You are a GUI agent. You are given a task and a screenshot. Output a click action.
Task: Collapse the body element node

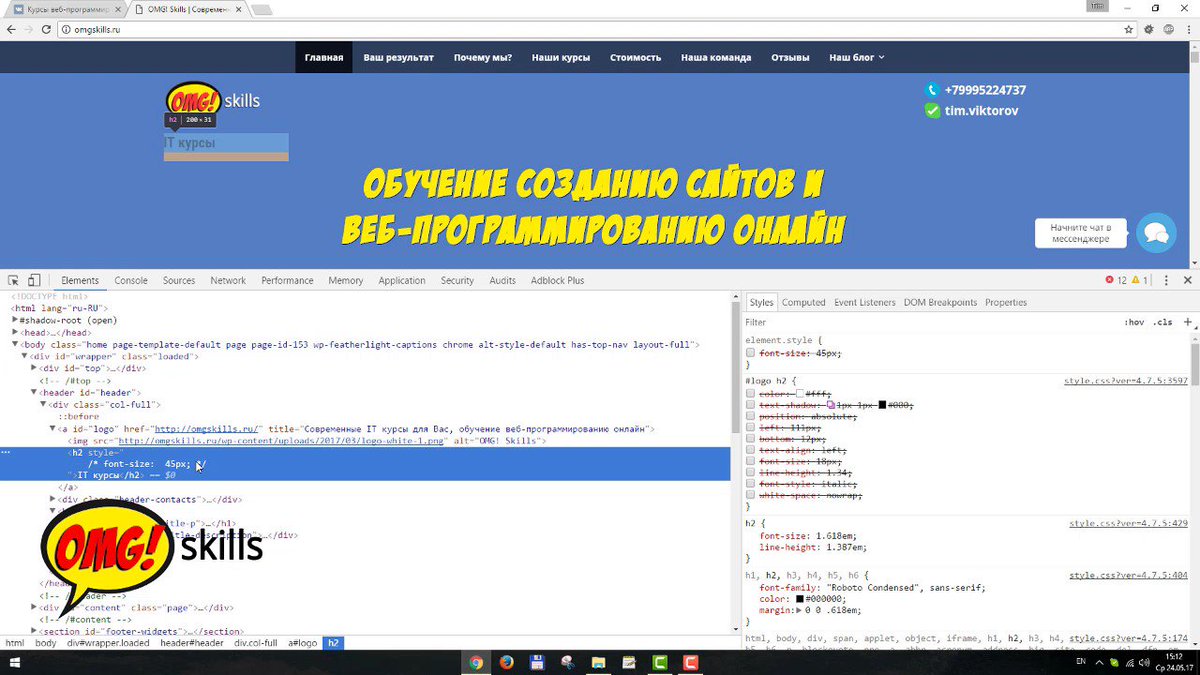tap(15, 345)
